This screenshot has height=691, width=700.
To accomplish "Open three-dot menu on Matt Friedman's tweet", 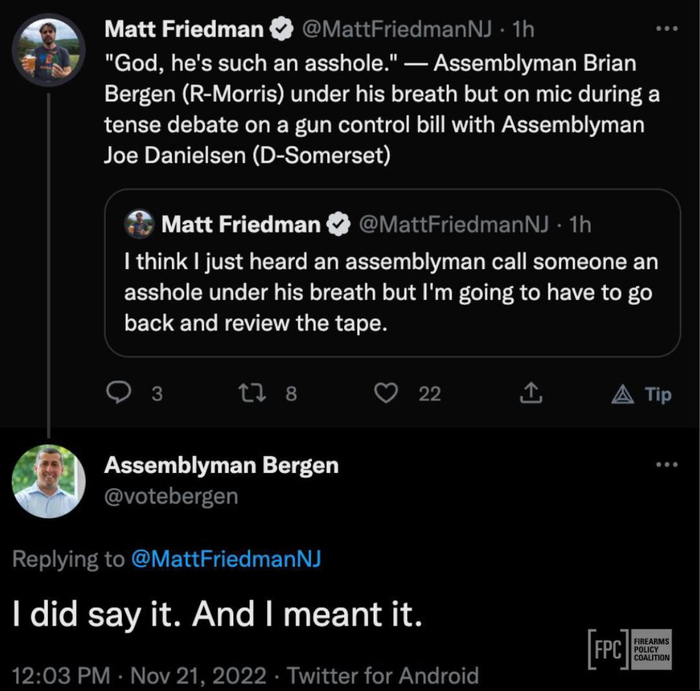I will click(x=666, y=29).
